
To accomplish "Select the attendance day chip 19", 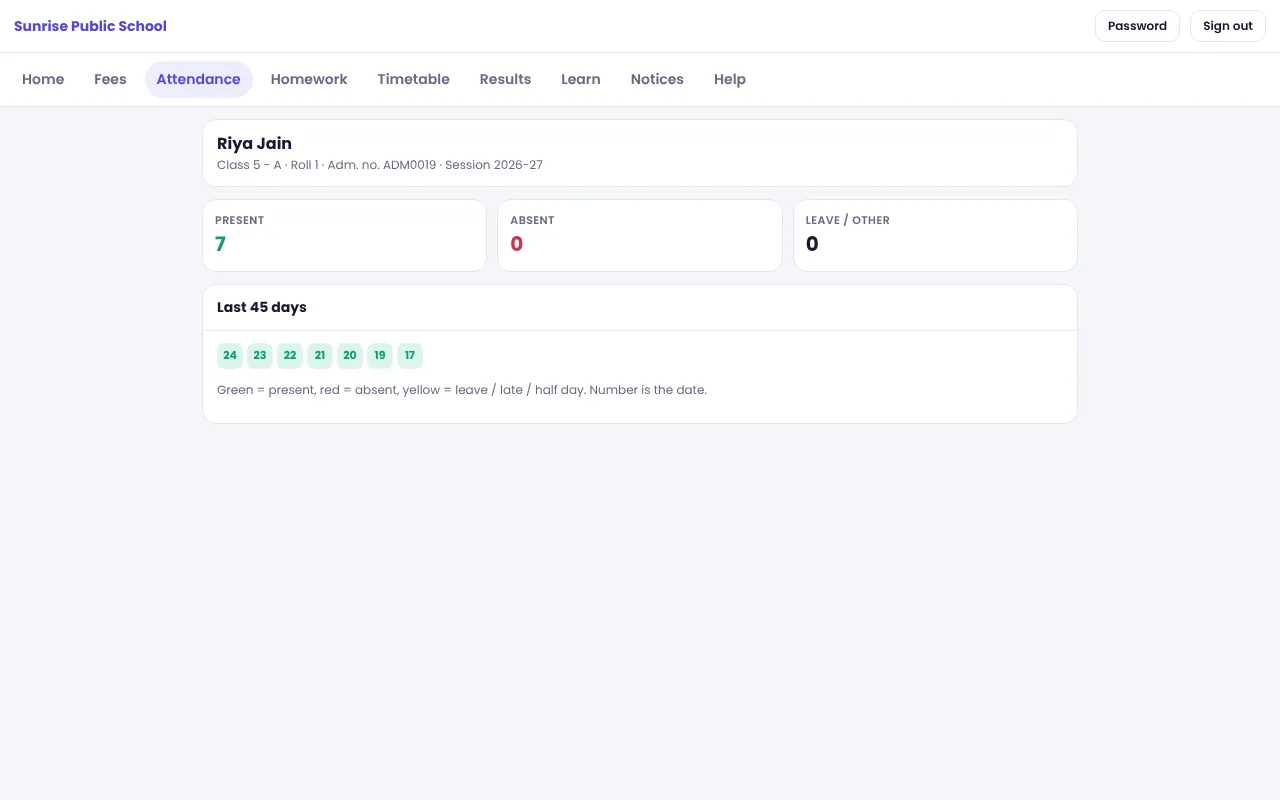I will (380, 355).
